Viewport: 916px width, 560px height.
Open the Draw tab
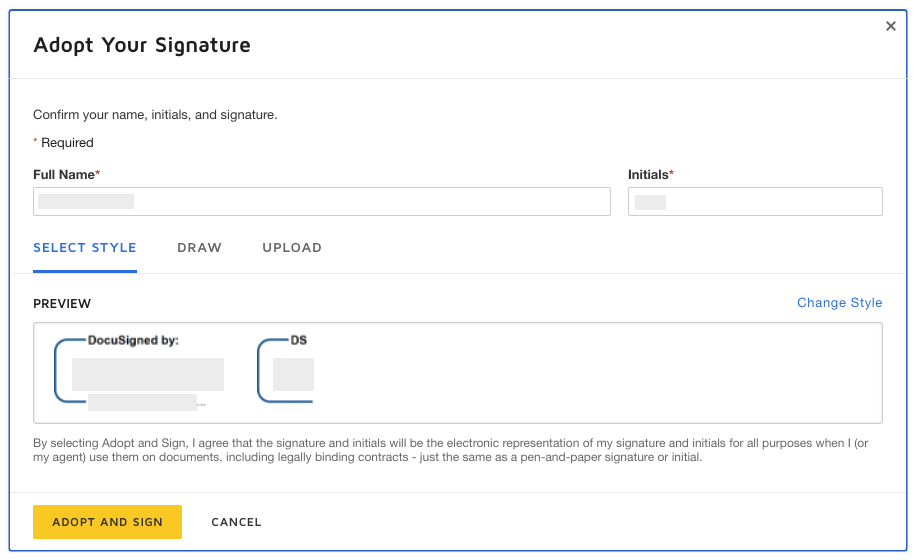coord(199,248)
